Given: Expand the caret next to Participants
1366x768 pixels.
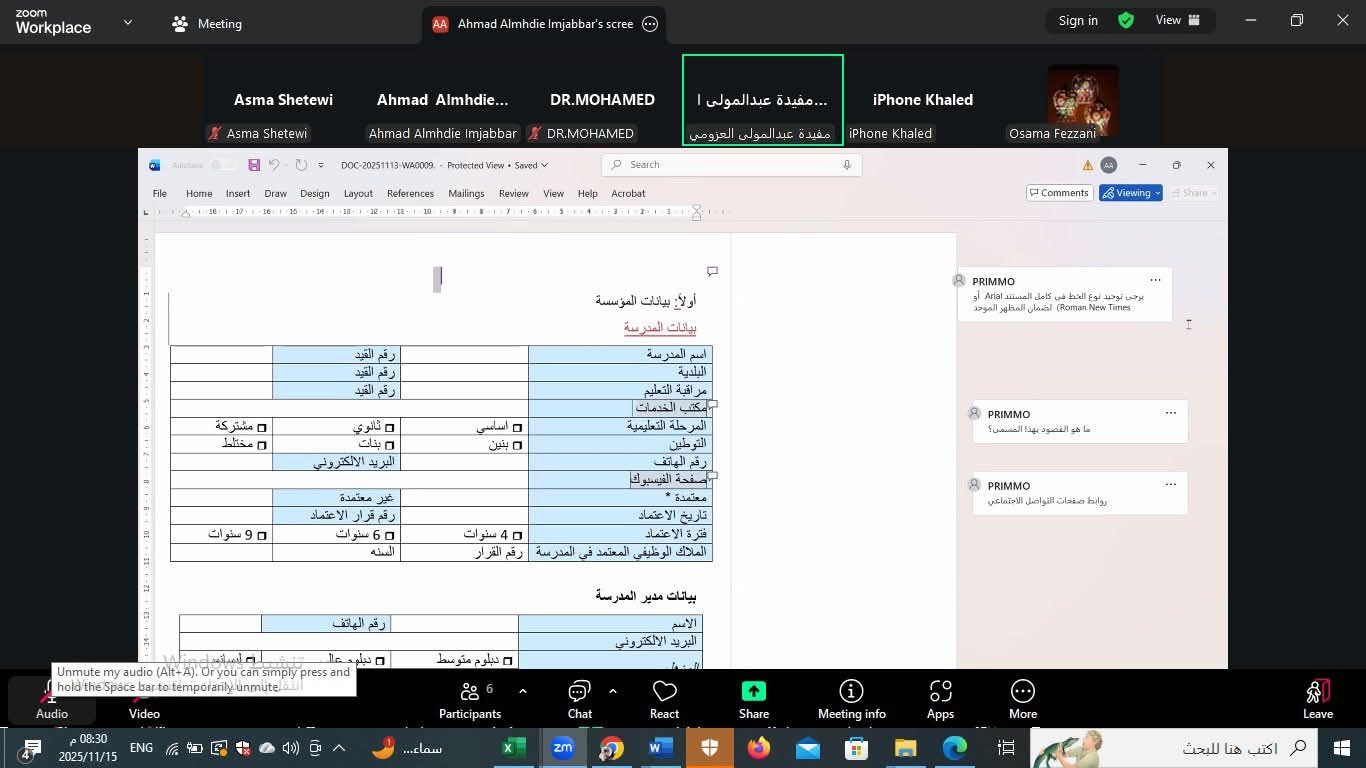Looking at the screenshot, I should coord(523,691).
